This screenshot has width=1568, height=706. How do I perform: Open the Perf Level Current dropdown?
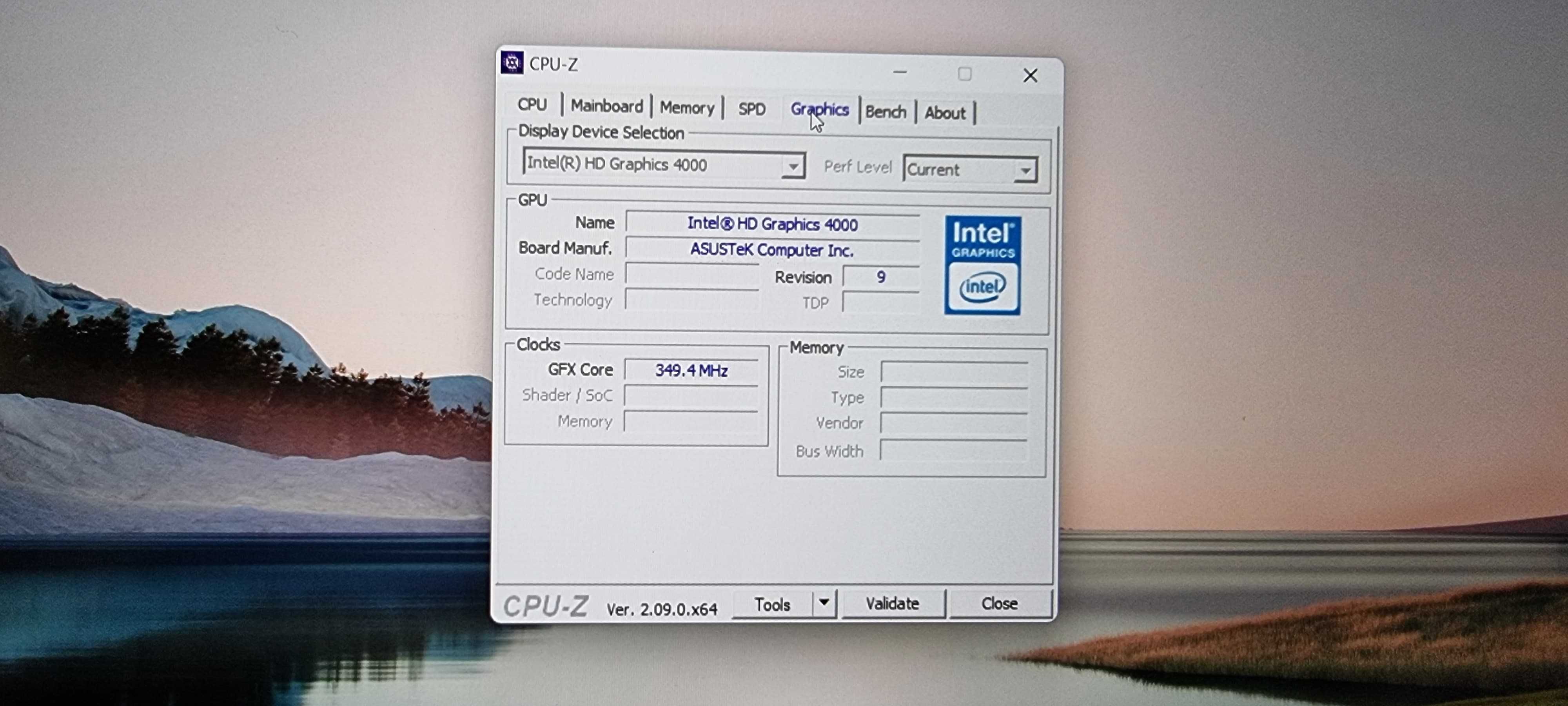click(x=1025, y=171)
